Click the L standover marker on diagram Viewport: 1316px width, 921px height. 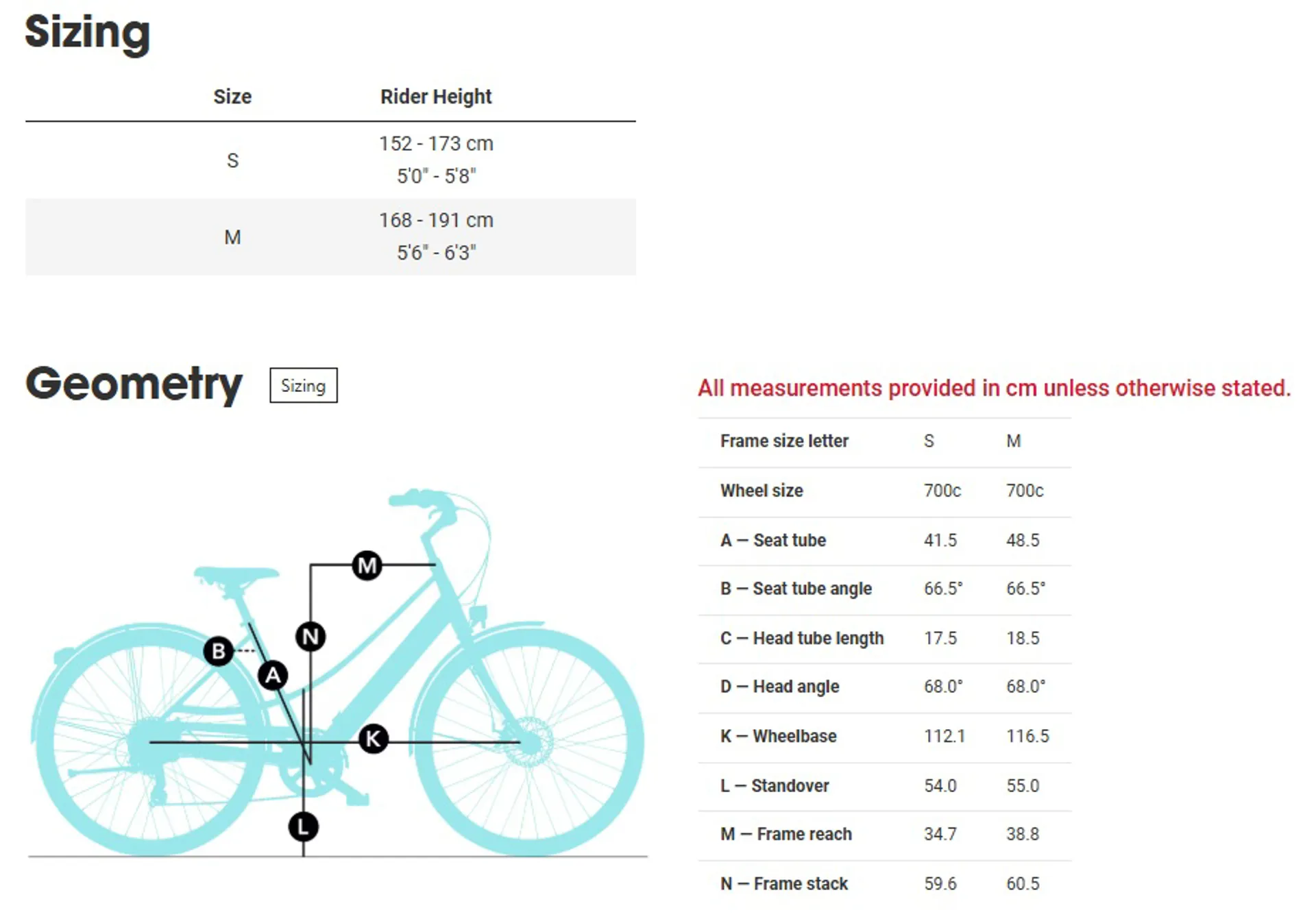point(303,826)
